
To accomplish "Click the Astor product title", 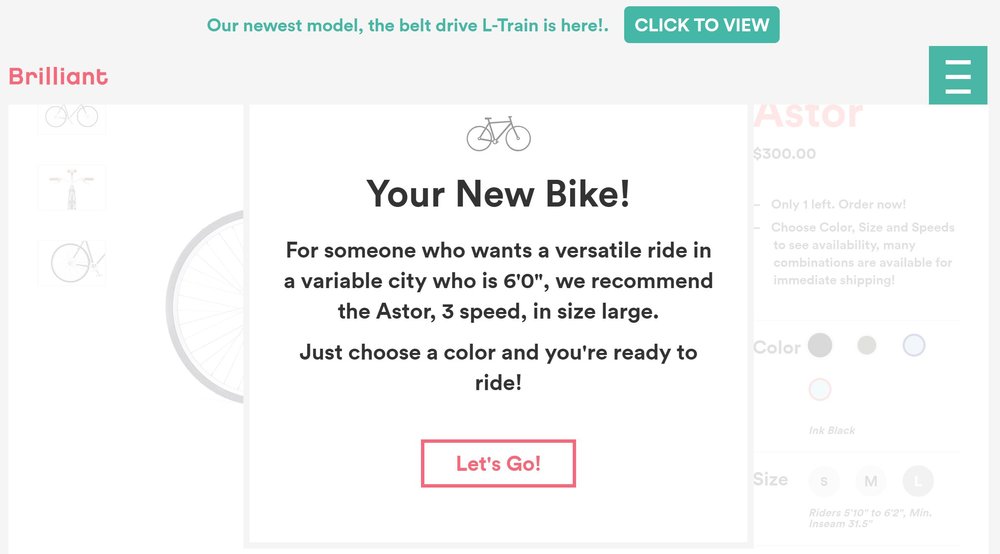I will pyautogui.click(x=807, y=117).
